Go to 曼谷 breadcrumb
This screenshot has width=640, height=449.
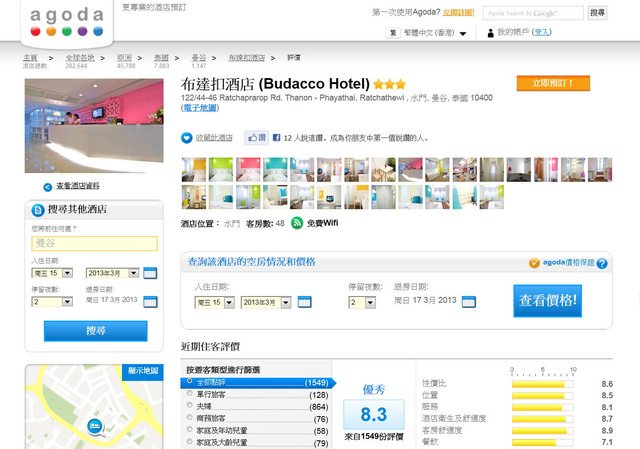[x=199, y=58]
